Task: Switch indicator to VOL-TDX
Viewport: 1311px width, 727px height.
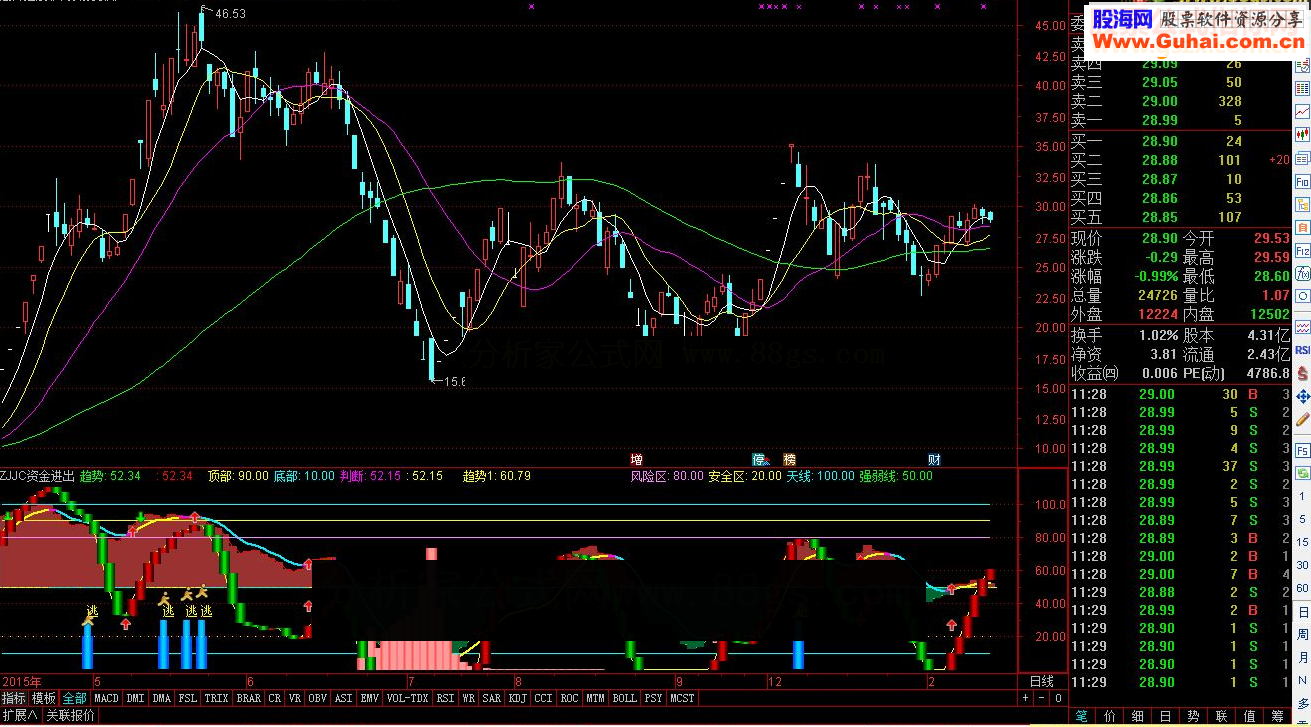Action: (x=407, y=698)
